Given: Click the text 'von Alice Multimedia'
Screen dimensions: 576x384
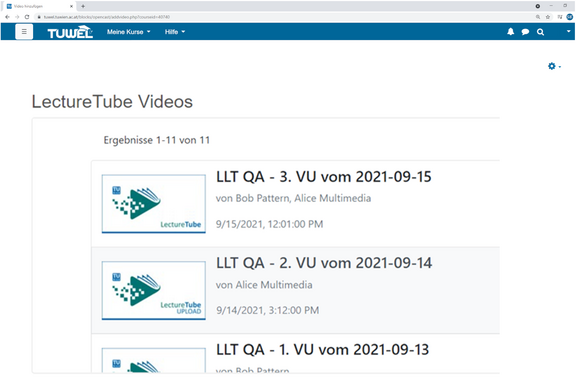Looking at the screenshot, I should click(x=264, y=285).
